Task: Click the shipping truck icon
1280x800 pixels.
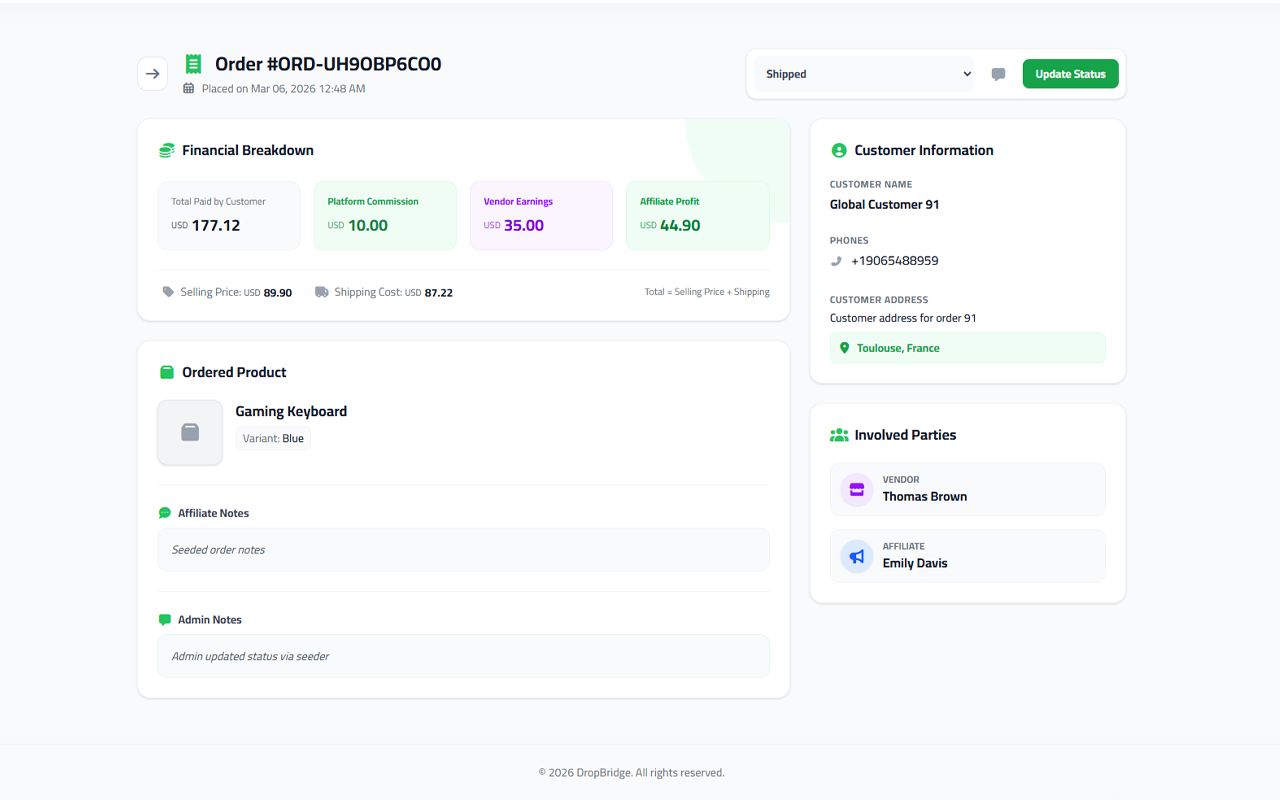Action: [322, 292]
